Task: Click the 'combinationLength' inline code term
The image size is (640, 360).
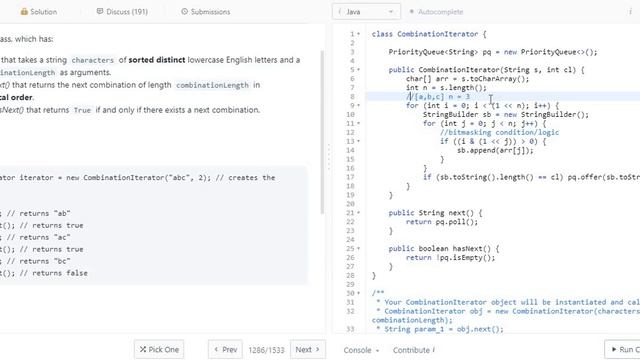Action: (x=212, y=85)
